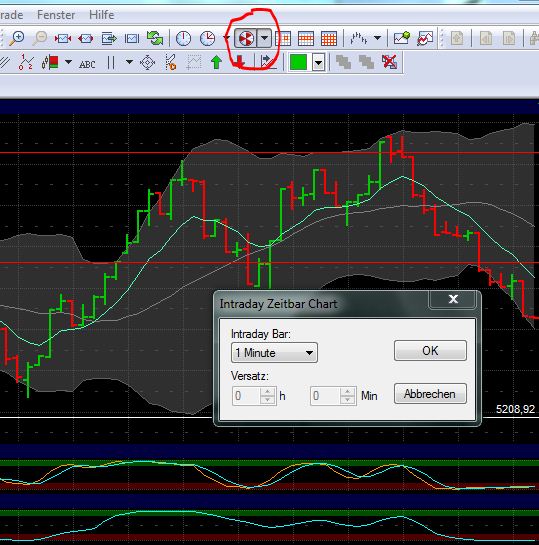
Task: Open the Intraday Bar 1 Minute dropdown
Action: tap(274, 353)
